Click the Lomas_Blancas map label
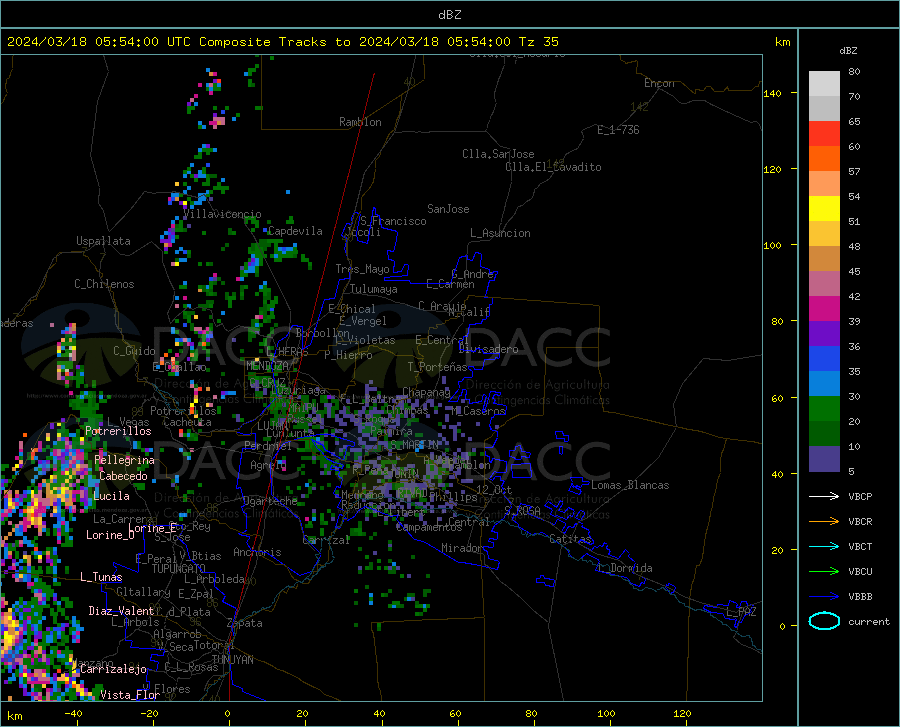 coord(630,485)
